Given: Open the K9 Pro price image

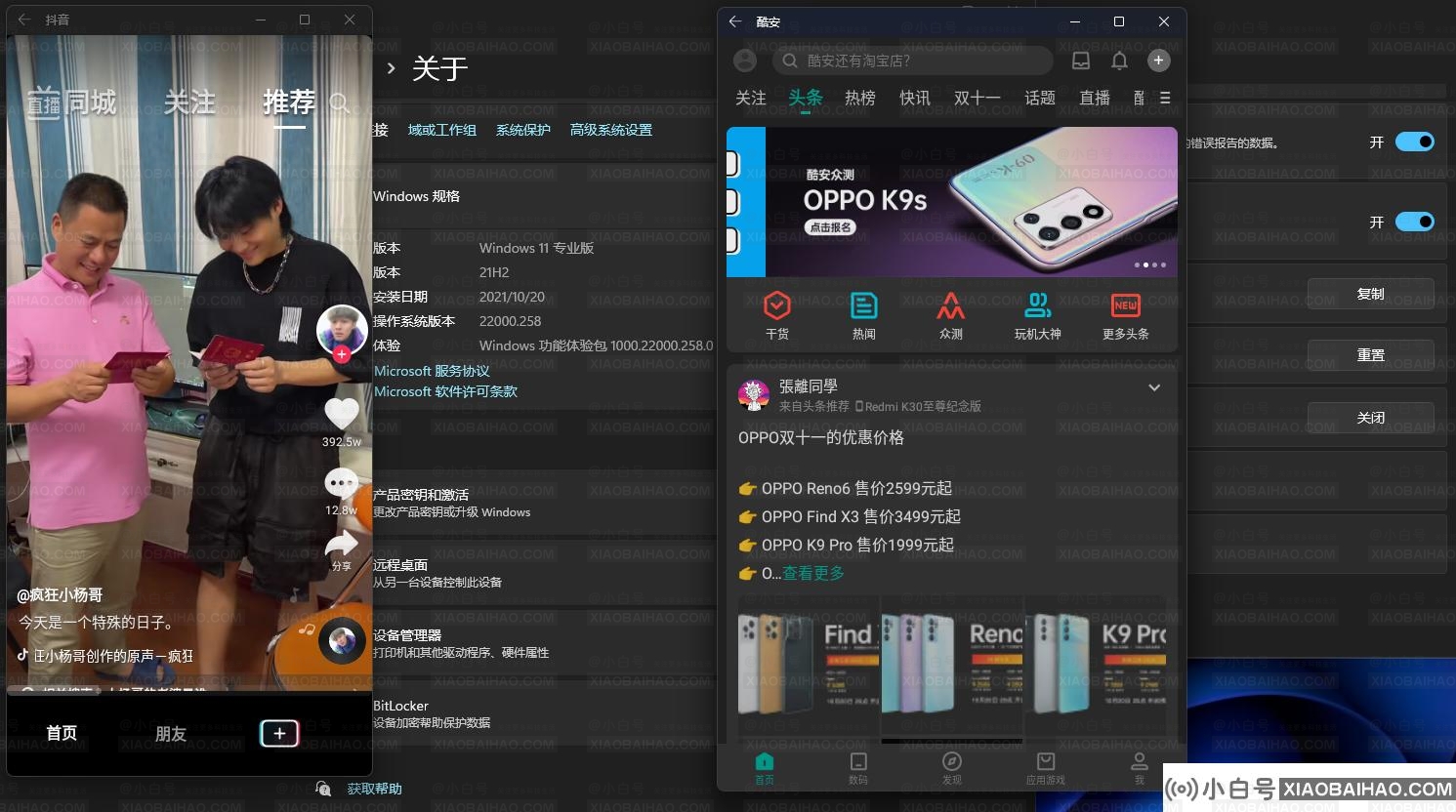Looking at the screenshot, I should coord(1096,667).
